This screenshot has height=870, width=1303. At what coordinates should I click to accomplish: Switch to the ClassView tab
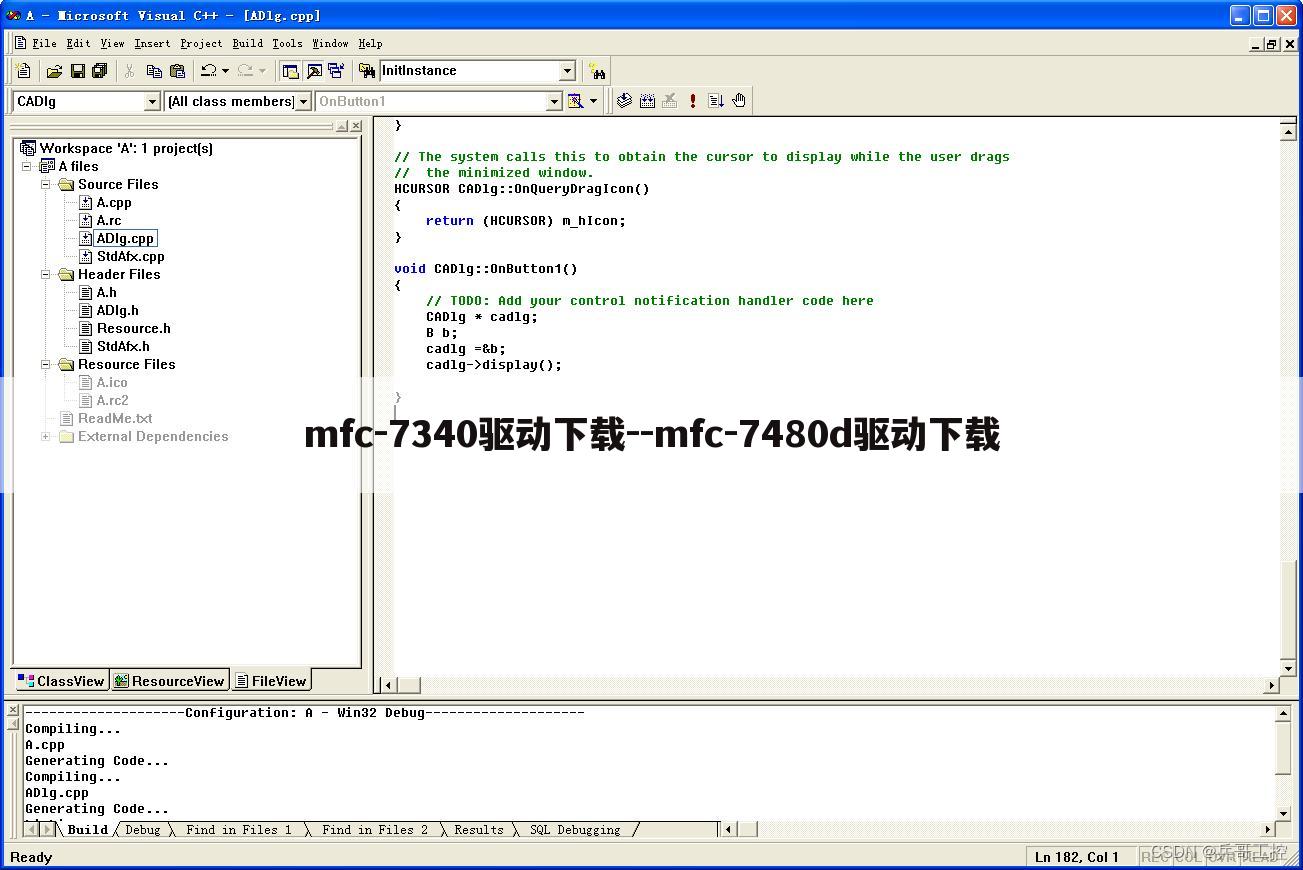click(x=61, y=681)
